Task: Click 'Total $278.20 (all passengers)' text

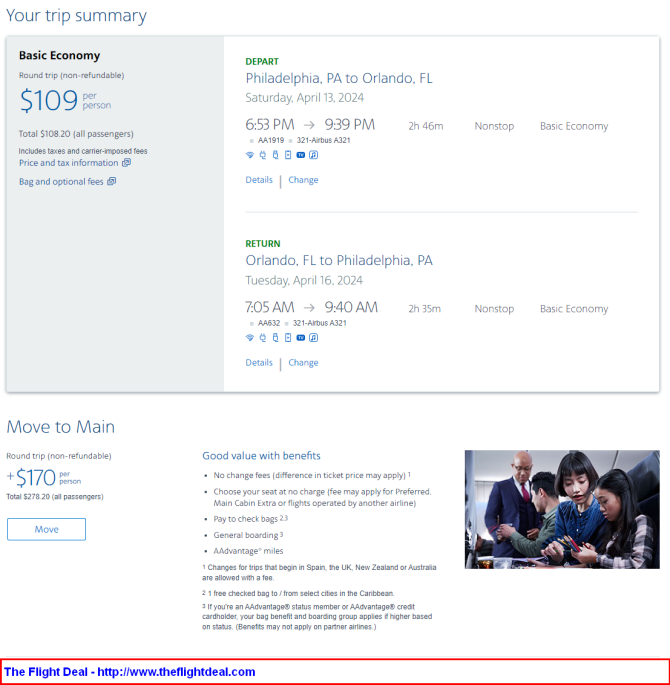Action: click(55, 497)
